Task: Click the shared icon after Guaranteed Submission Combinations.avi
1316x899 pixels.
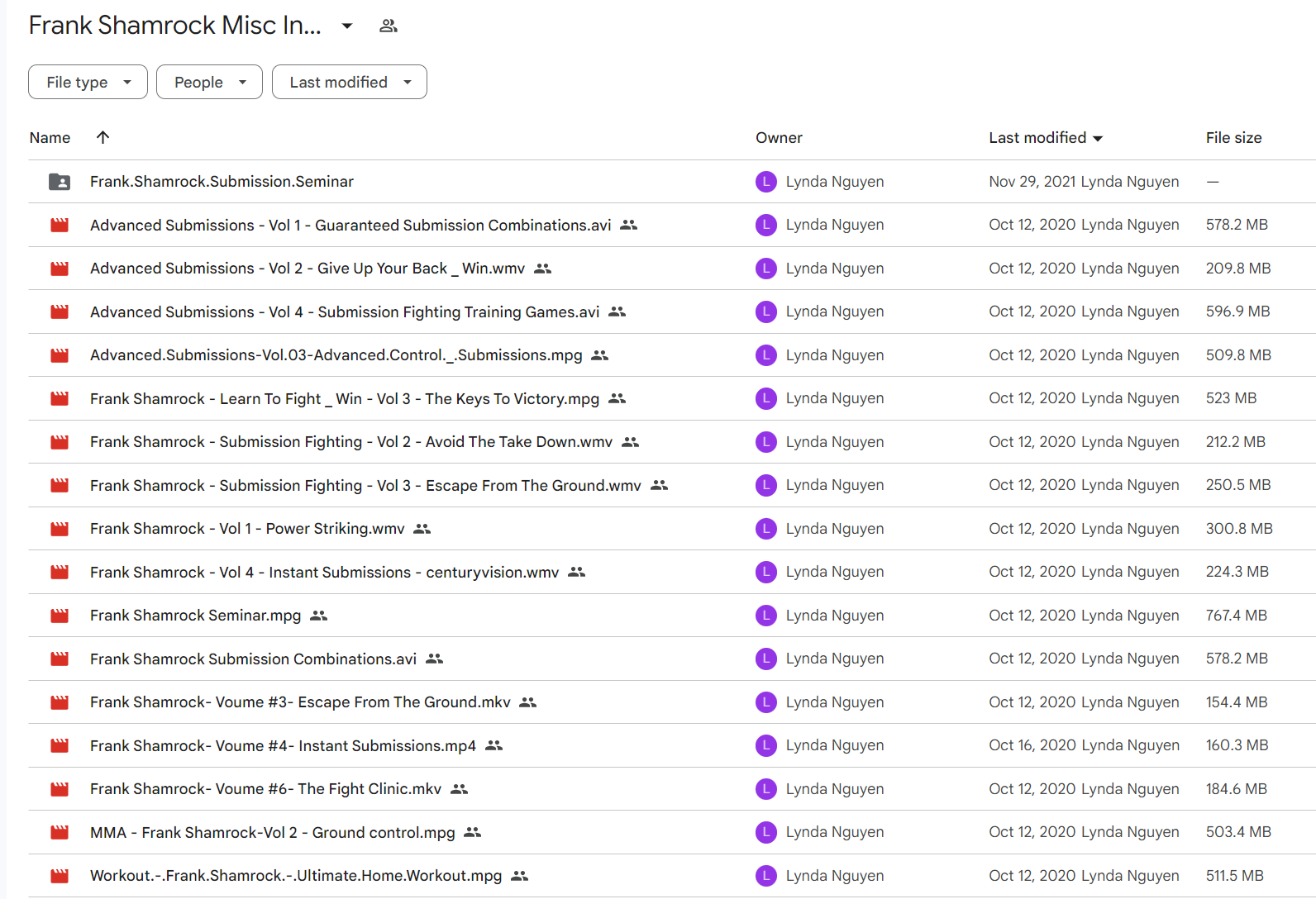Action: click(629, 225)
